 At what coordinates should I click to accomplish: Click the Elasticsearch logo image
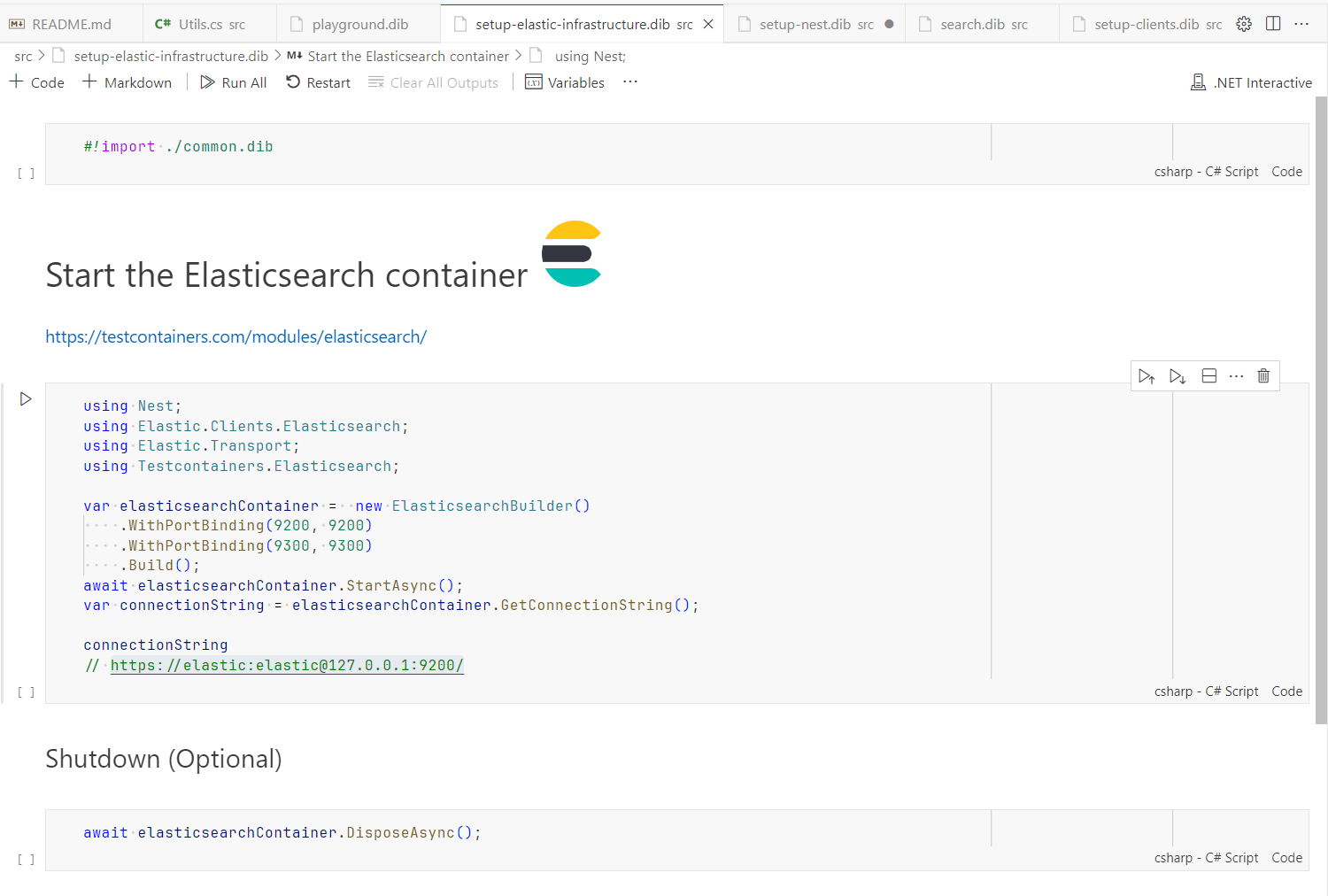tap(572, 253)
